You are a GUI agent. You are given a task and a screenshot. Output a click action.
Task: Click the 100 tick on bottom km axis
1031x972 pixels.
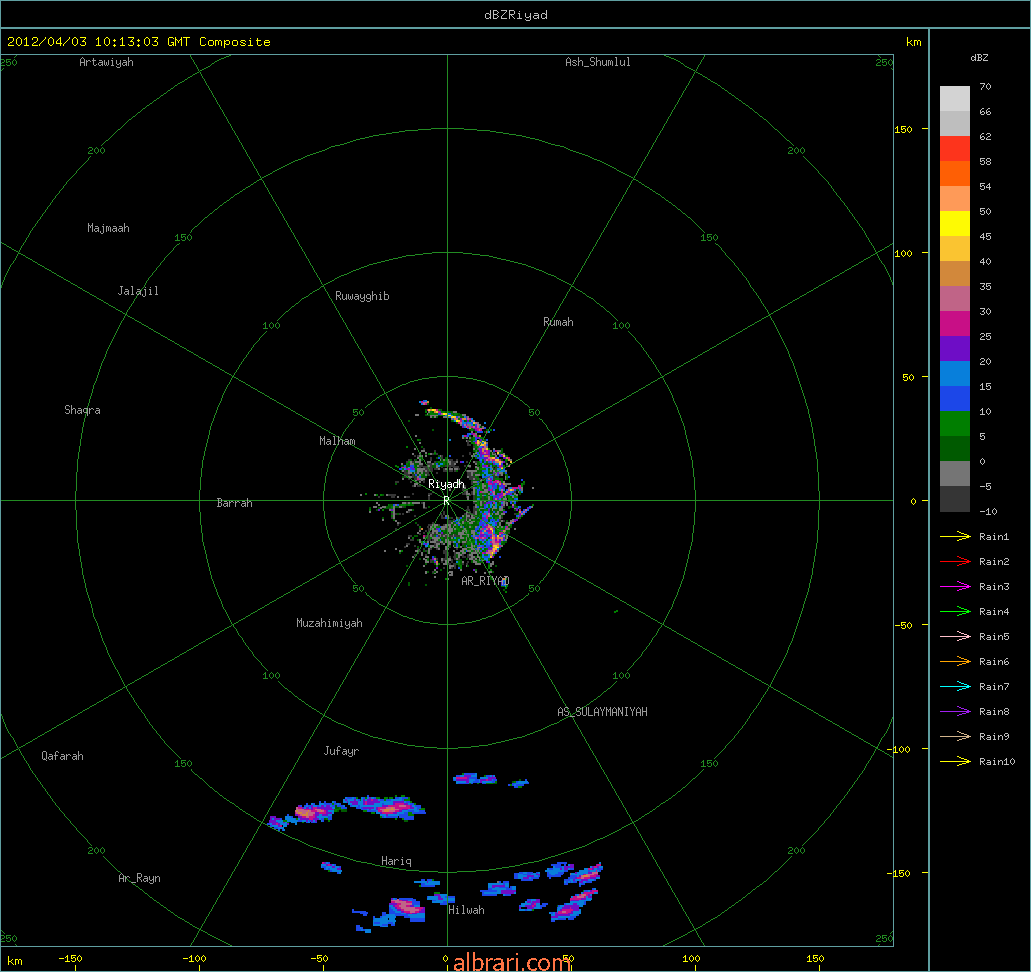tap(691, 958)
